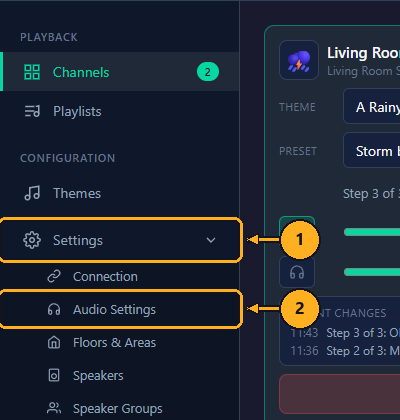Click the 'Living Room S' subtitle text
400x420 pixels.
coord(363,71)
